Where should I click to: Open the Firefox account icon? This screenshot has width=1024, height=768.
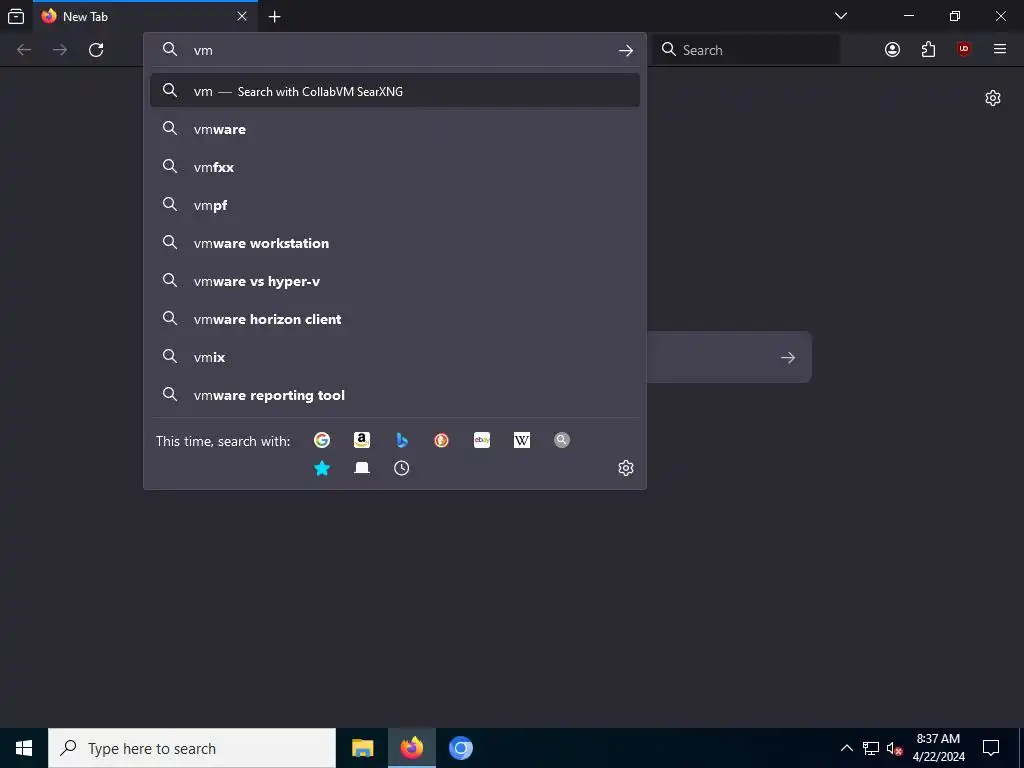point(892,50)
